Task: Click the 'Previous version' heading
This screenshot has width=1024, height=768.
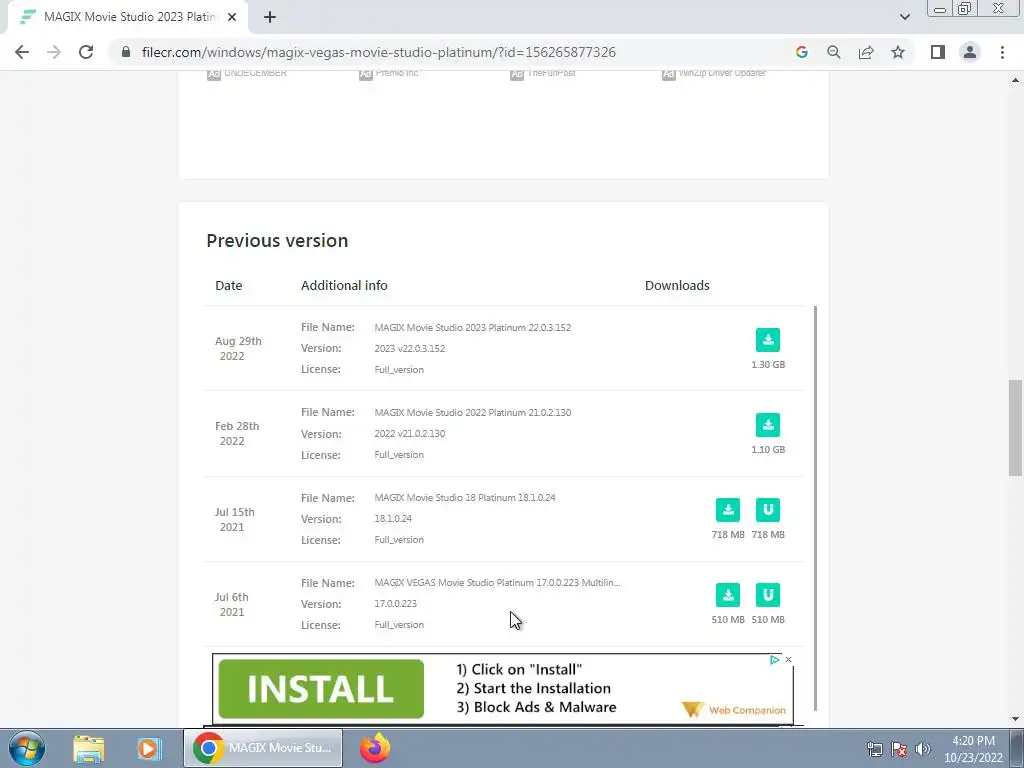Action: click(277, 240)
